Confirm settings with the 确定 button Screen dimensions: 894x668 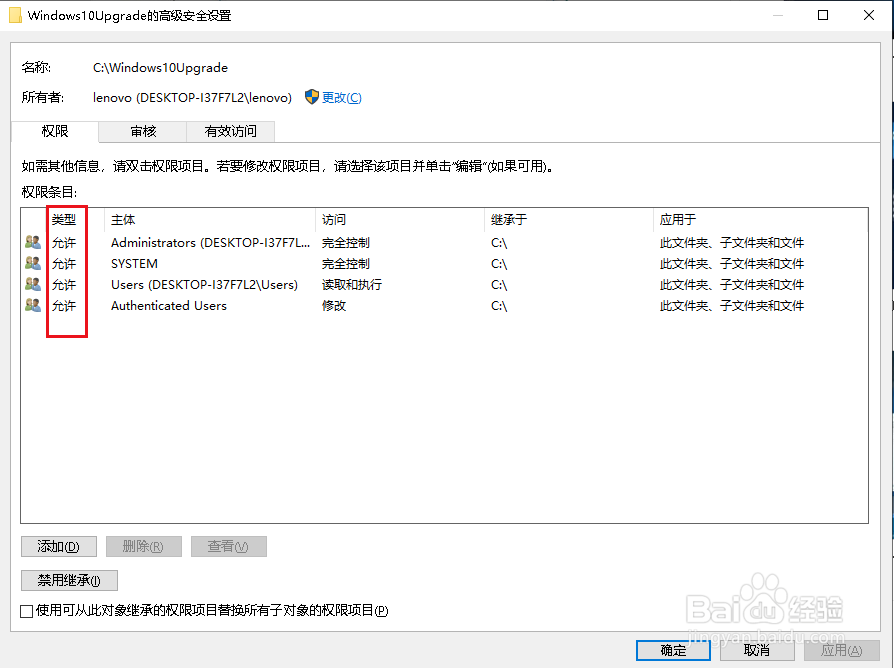pyautogui.click(x=672, y=650)
